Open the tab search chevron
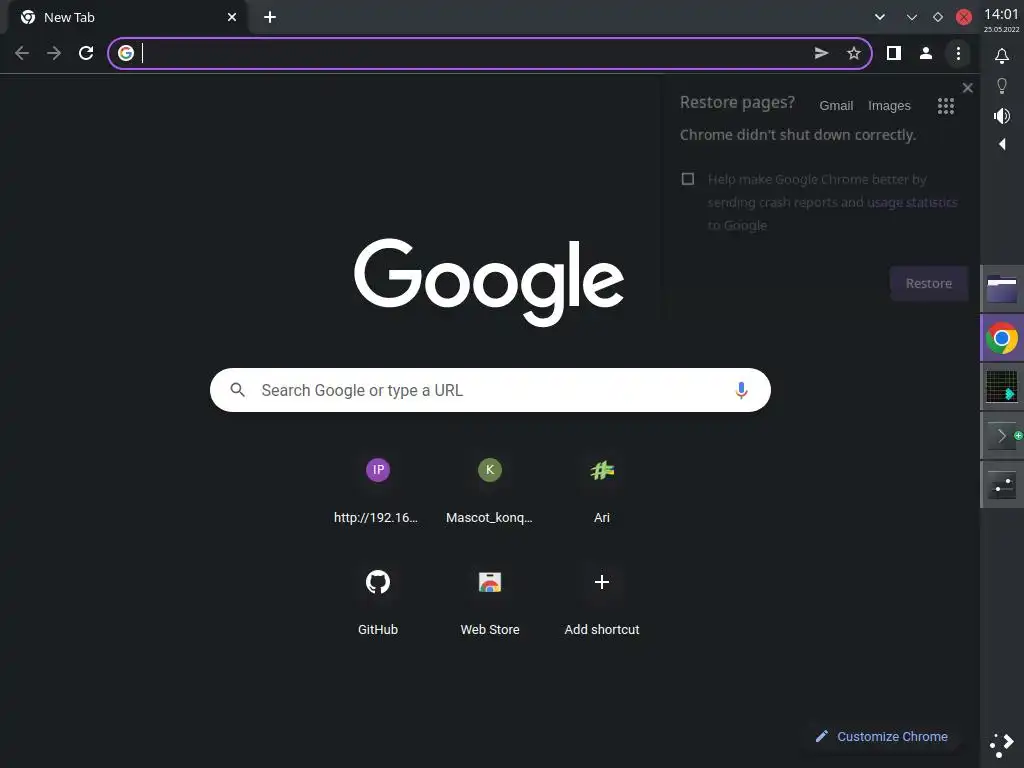 (880, 18)
